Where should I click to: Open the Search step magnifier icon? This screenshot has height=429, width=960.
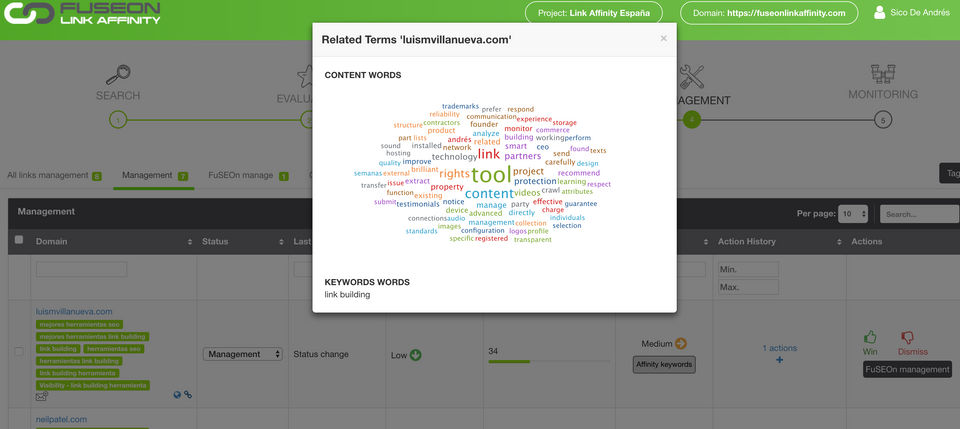coord(118,75)
